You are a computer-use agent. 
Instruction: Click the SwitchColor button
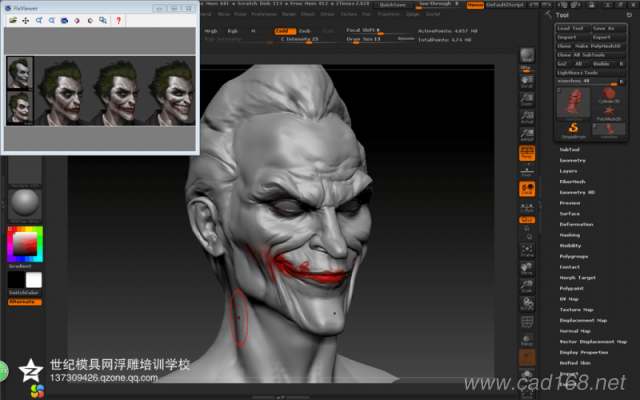pos(24,293)
